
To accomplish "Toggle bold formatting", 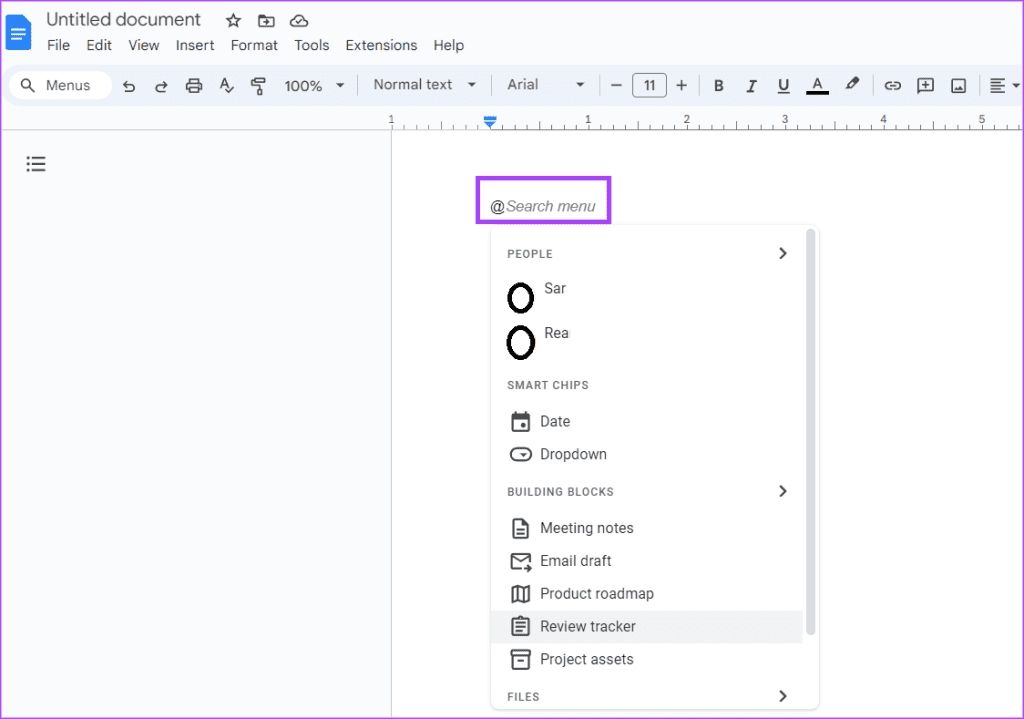I will coord(718,86).
